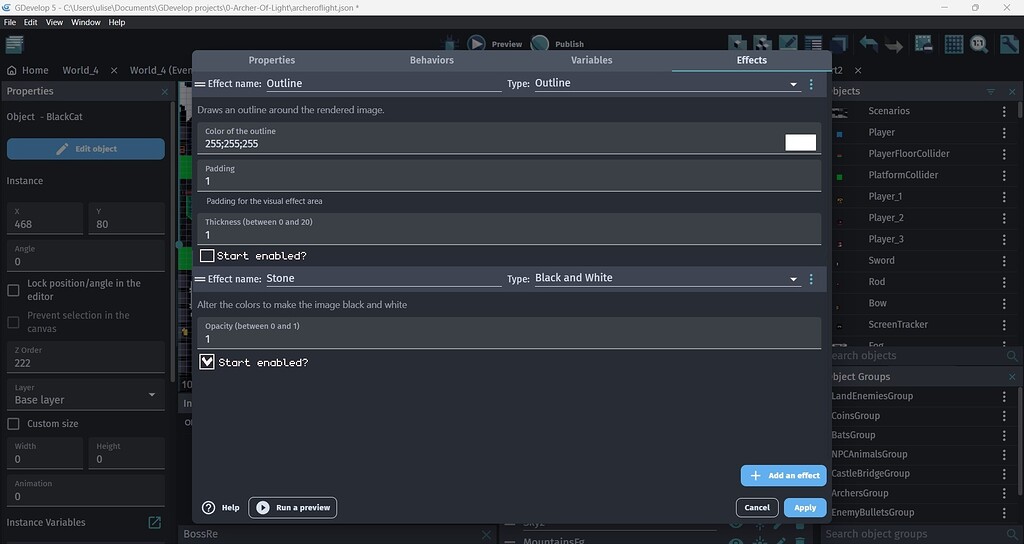Edit the Thickness field
The height and width of the screenshot is (544, 1024).
[509, 229]
